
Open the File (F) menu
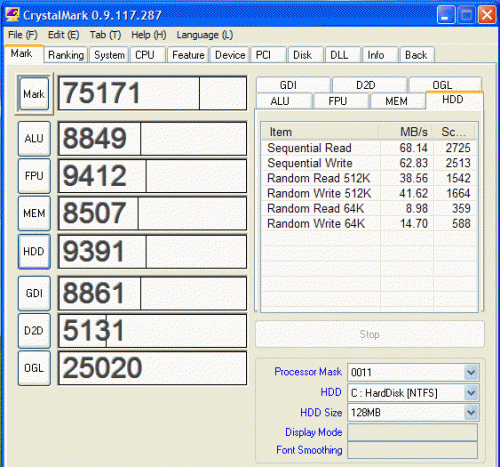(x=23, y=35)
